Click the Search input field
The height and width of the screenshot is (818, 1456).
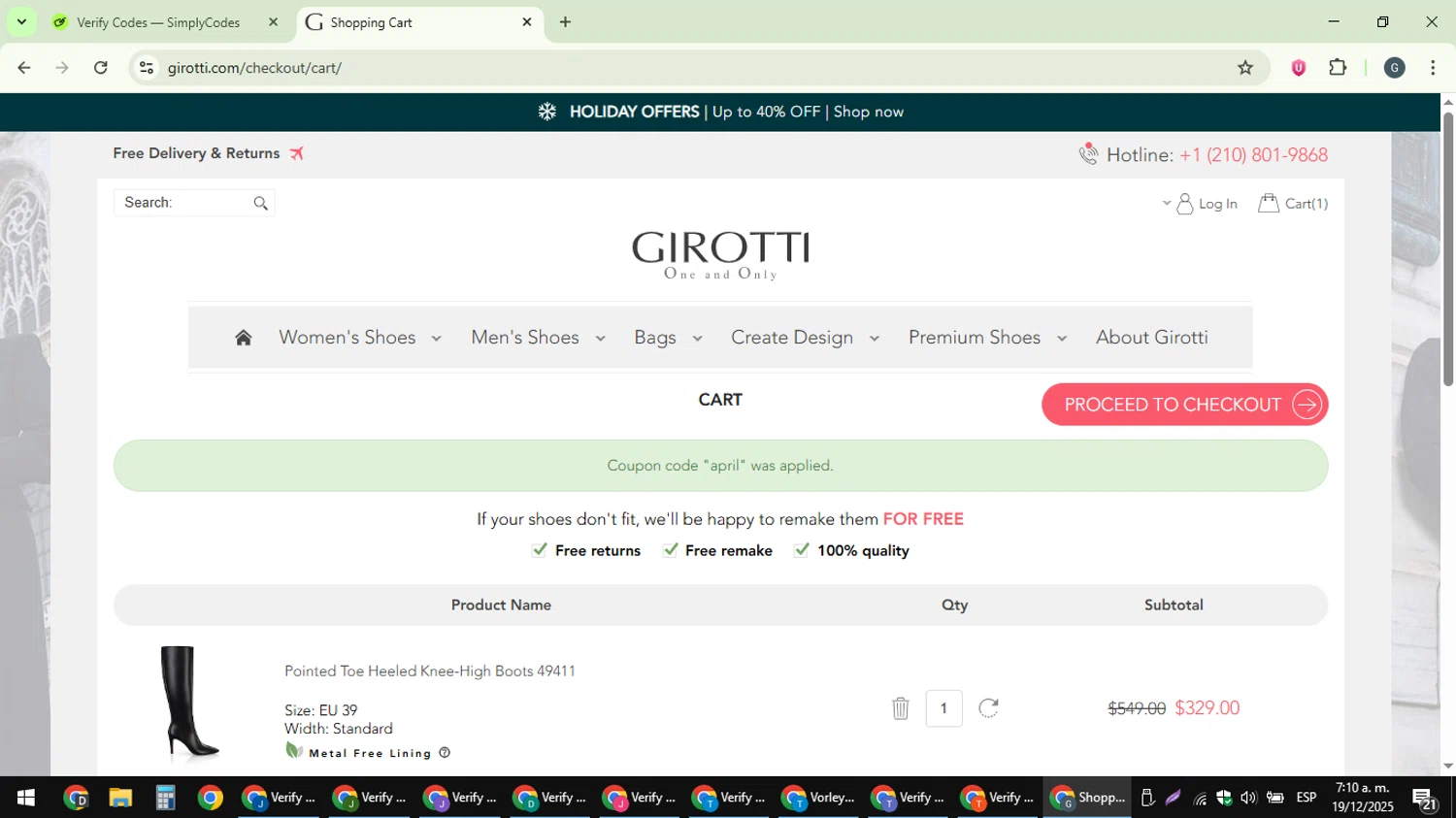point(194,203)
